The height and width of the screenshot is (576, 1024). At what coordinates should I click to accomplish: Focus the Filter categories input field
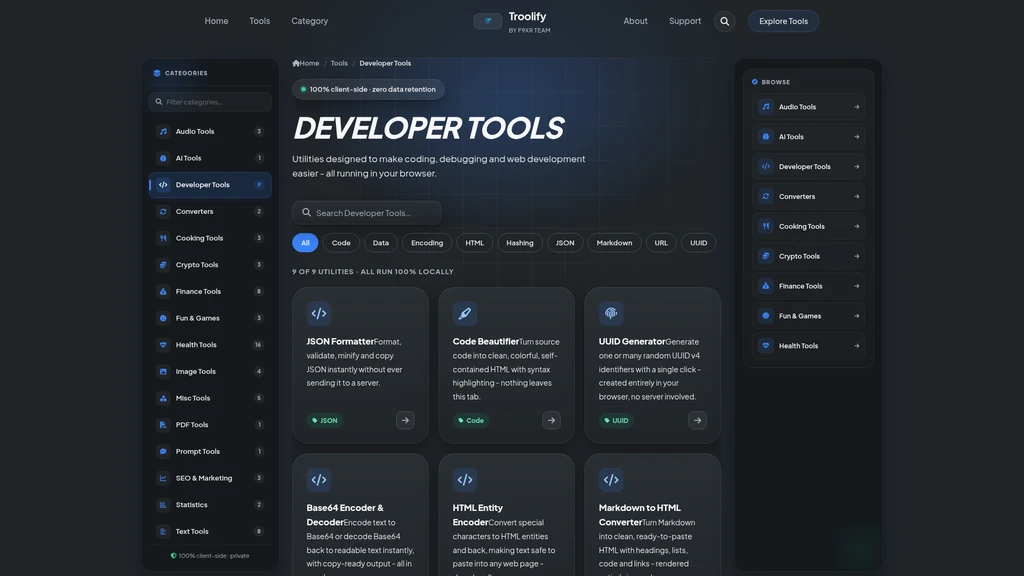[x=210, y=102]
